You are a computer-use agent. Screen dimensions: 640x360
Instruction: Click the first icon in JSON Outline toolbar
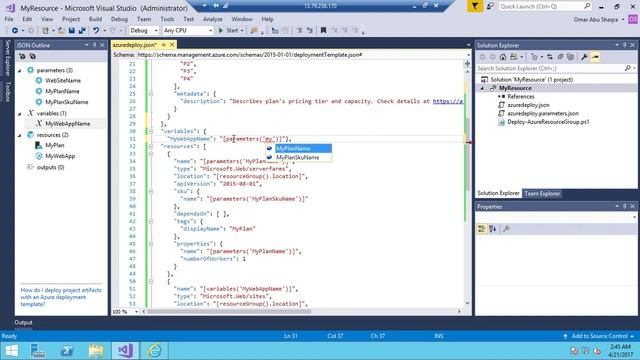22,56
